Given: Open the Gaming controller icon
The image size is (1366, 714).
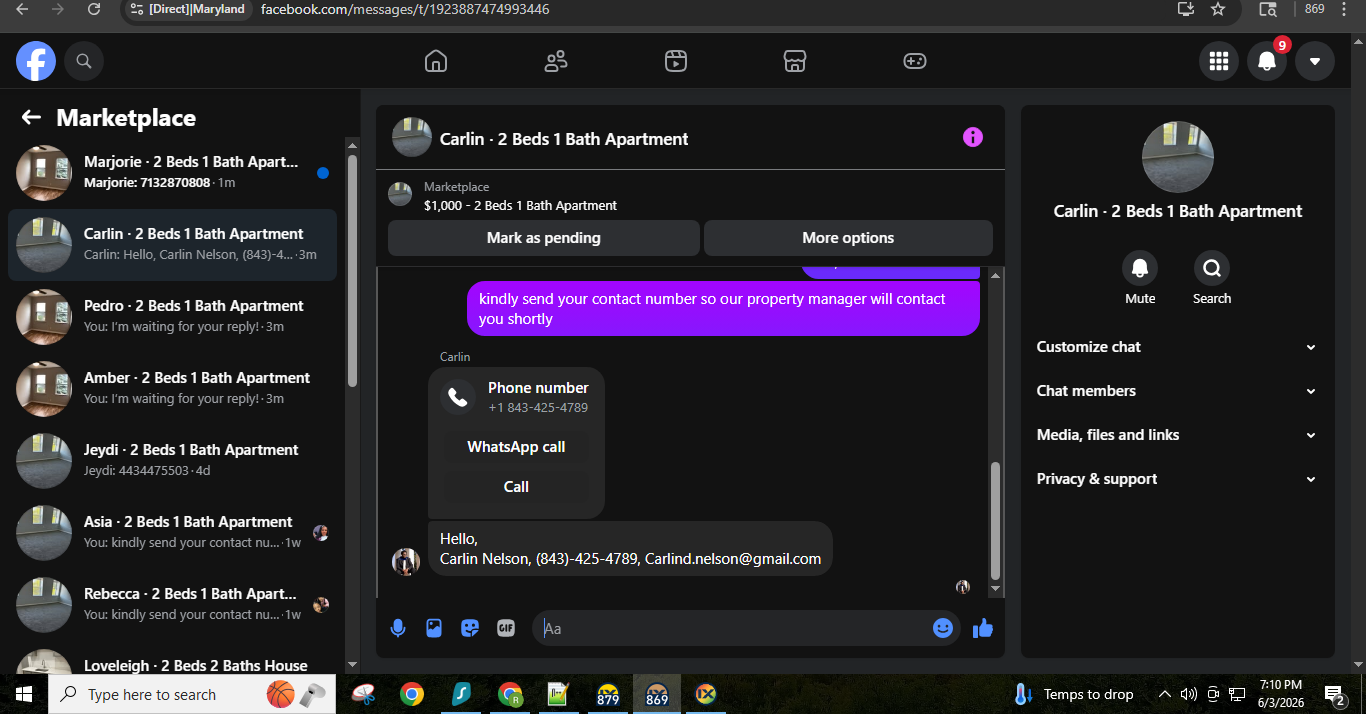Looking at the screenshot, I should (915, 61).
